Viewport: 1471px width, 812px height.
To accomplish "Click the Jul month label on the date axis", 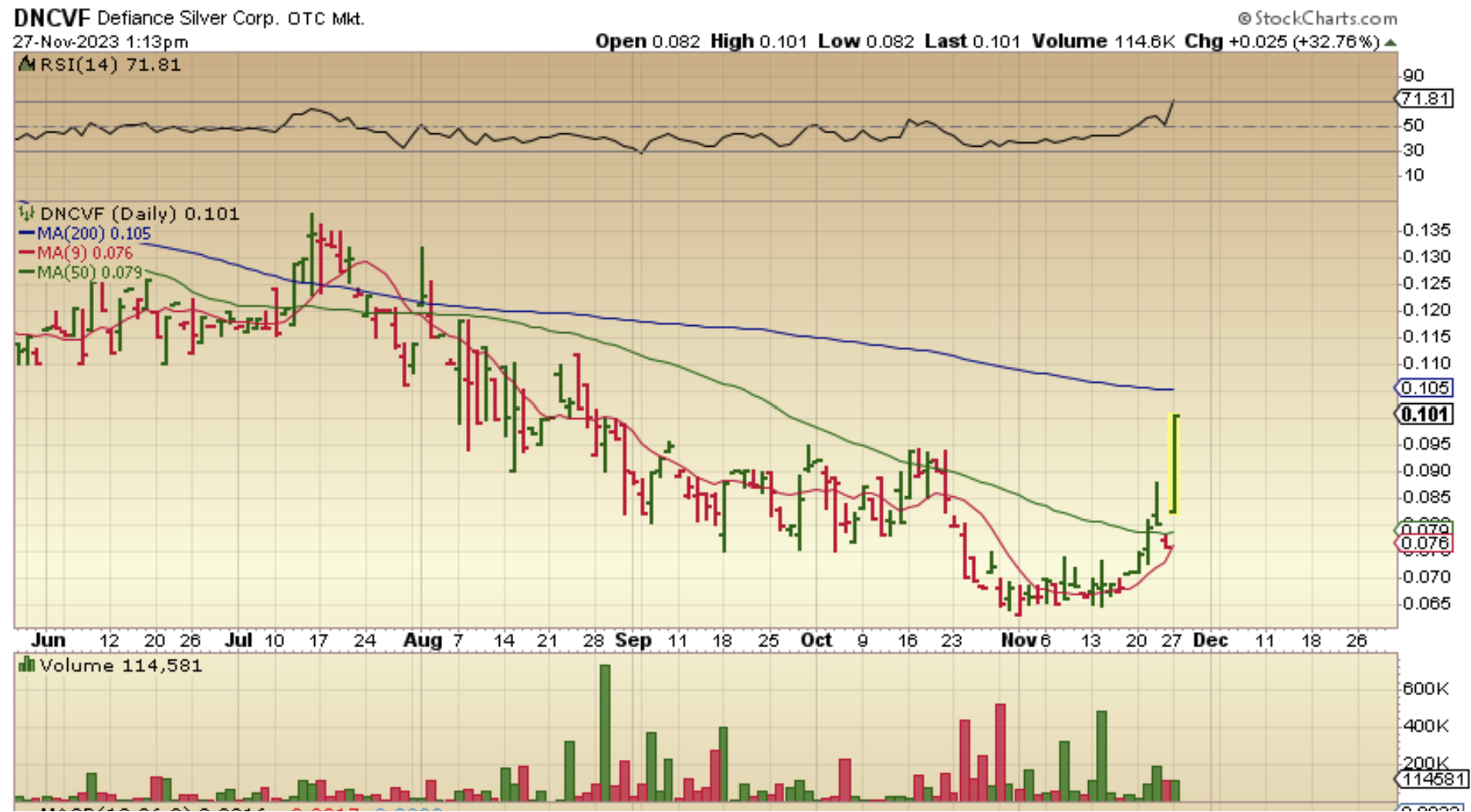I will [238, 640].
